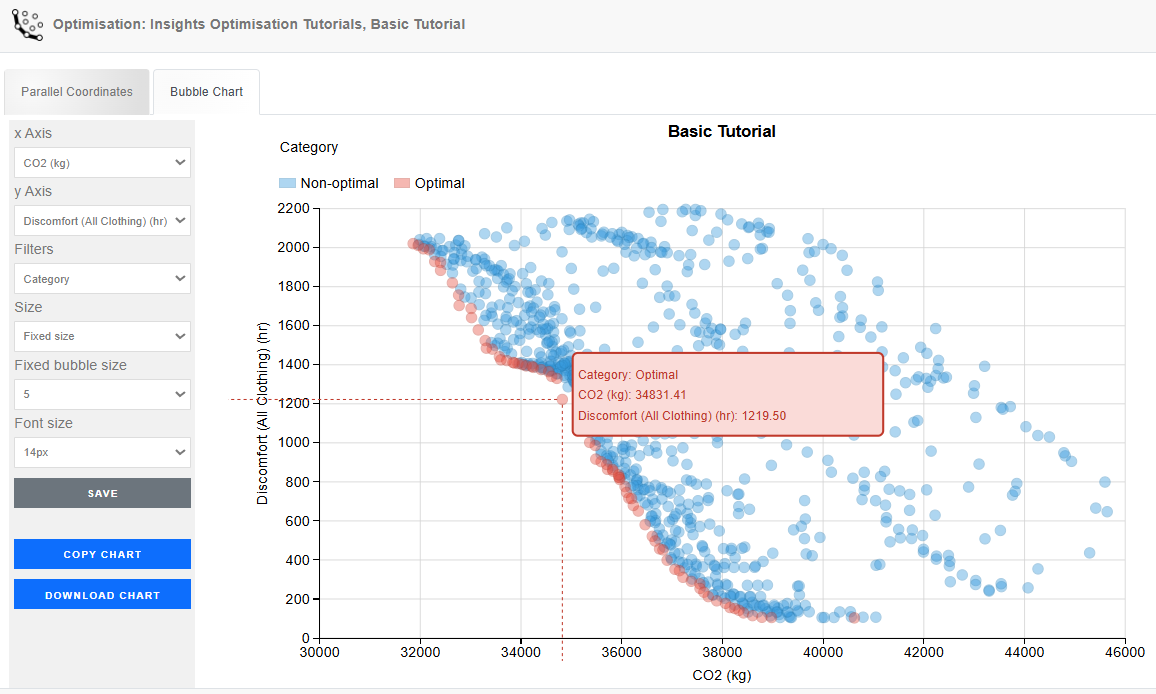The height and width of the screenshot is (694, 1156).
Task: Open the Size 'Fixed size' dropdown
Action: pyautogui.click(x=102, y=336)
